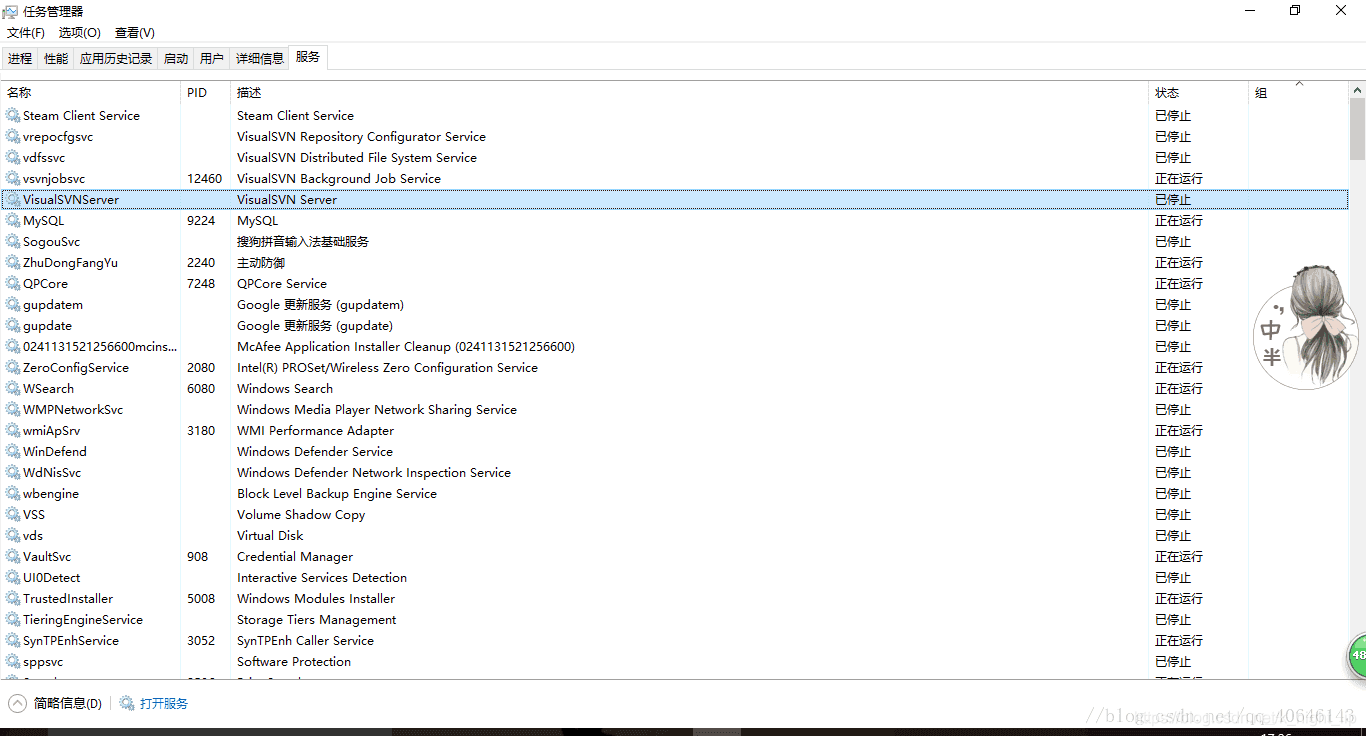
Task: Click the green 48 floating badge
Action: click(1357, 656)
